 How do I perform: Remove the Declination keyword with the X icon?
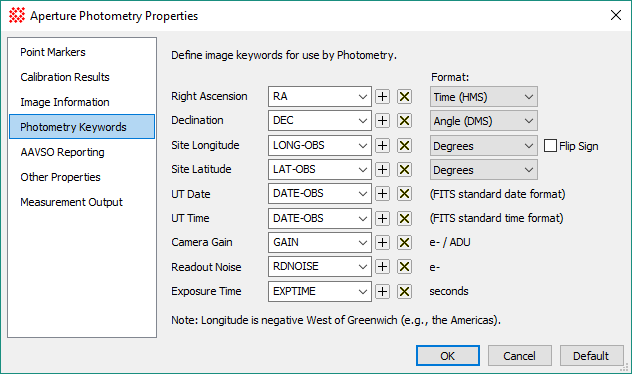(x=405, y=121)
